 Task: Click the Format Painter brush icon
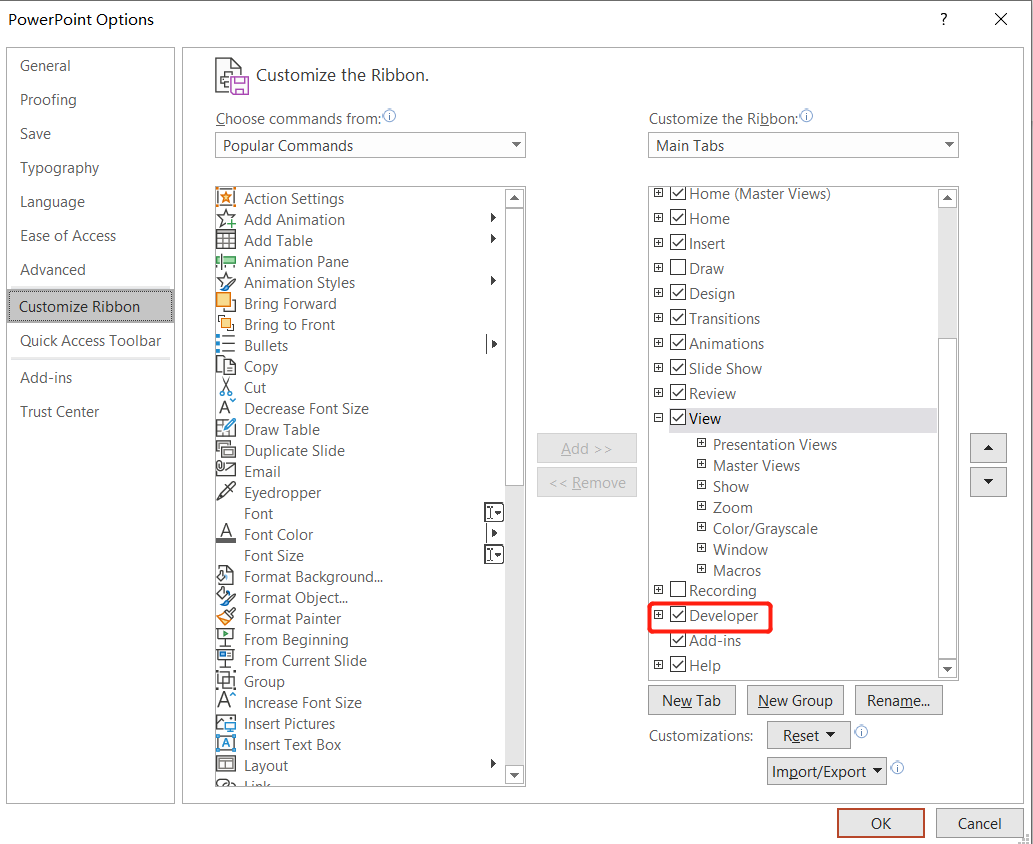coord(226,618)
